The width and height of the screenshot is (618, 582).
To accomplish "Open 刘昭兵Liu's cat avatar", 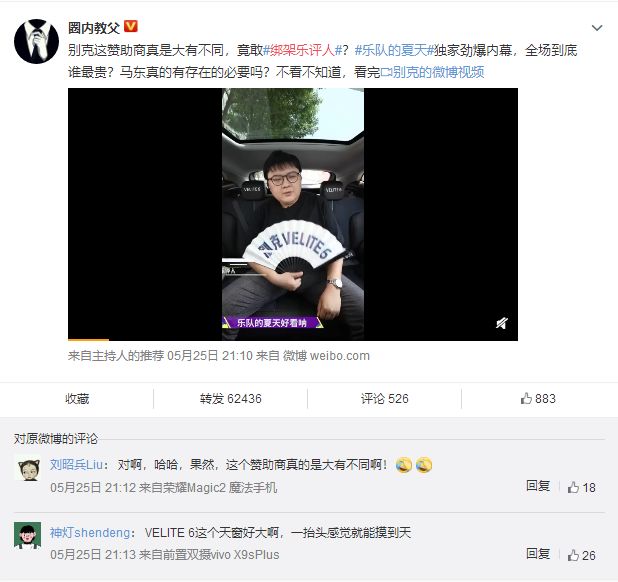I will pyautogui.click(x=28, y=469).
